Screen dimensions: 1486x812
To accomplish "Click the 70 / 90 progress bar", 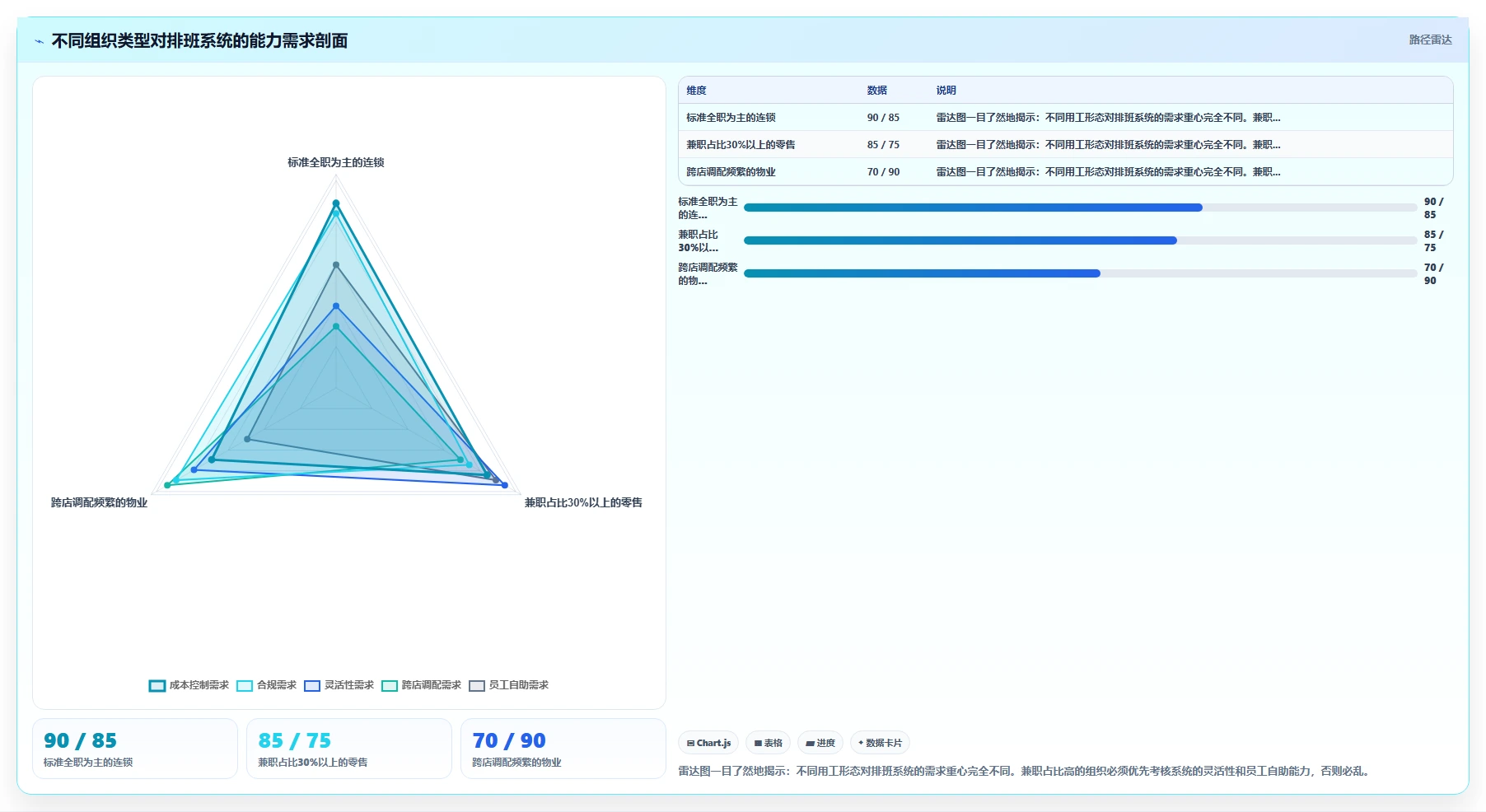I will 1080,273.
